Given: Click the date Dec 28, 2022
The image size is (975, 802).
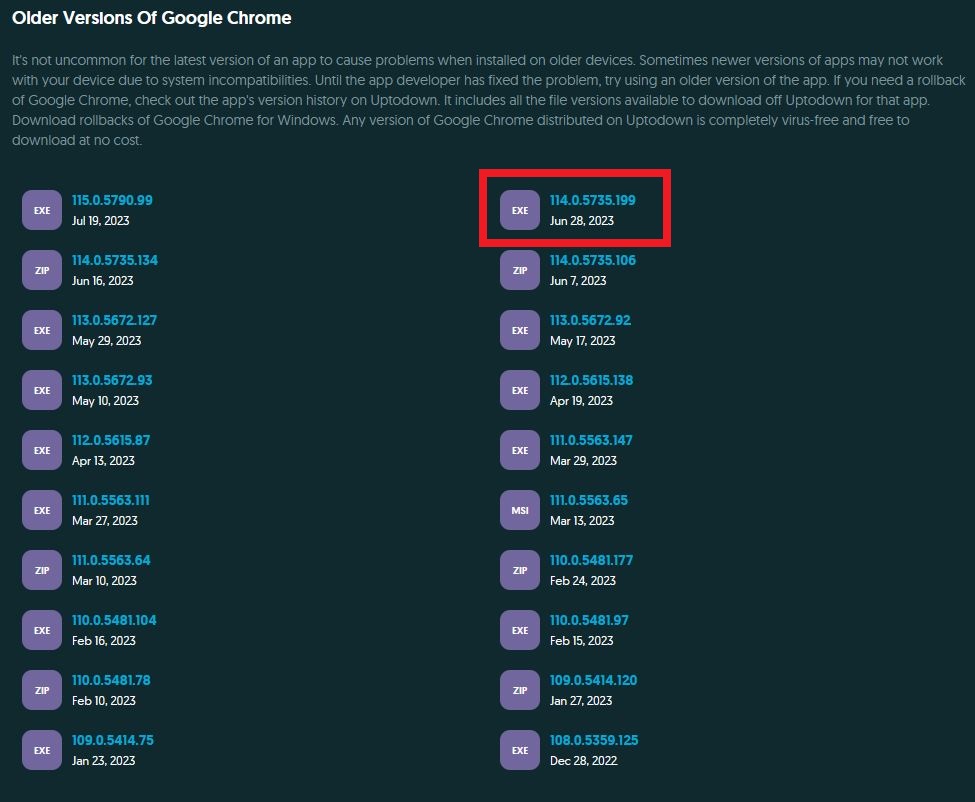Looking at the screenshot, I should pos(583,760).
